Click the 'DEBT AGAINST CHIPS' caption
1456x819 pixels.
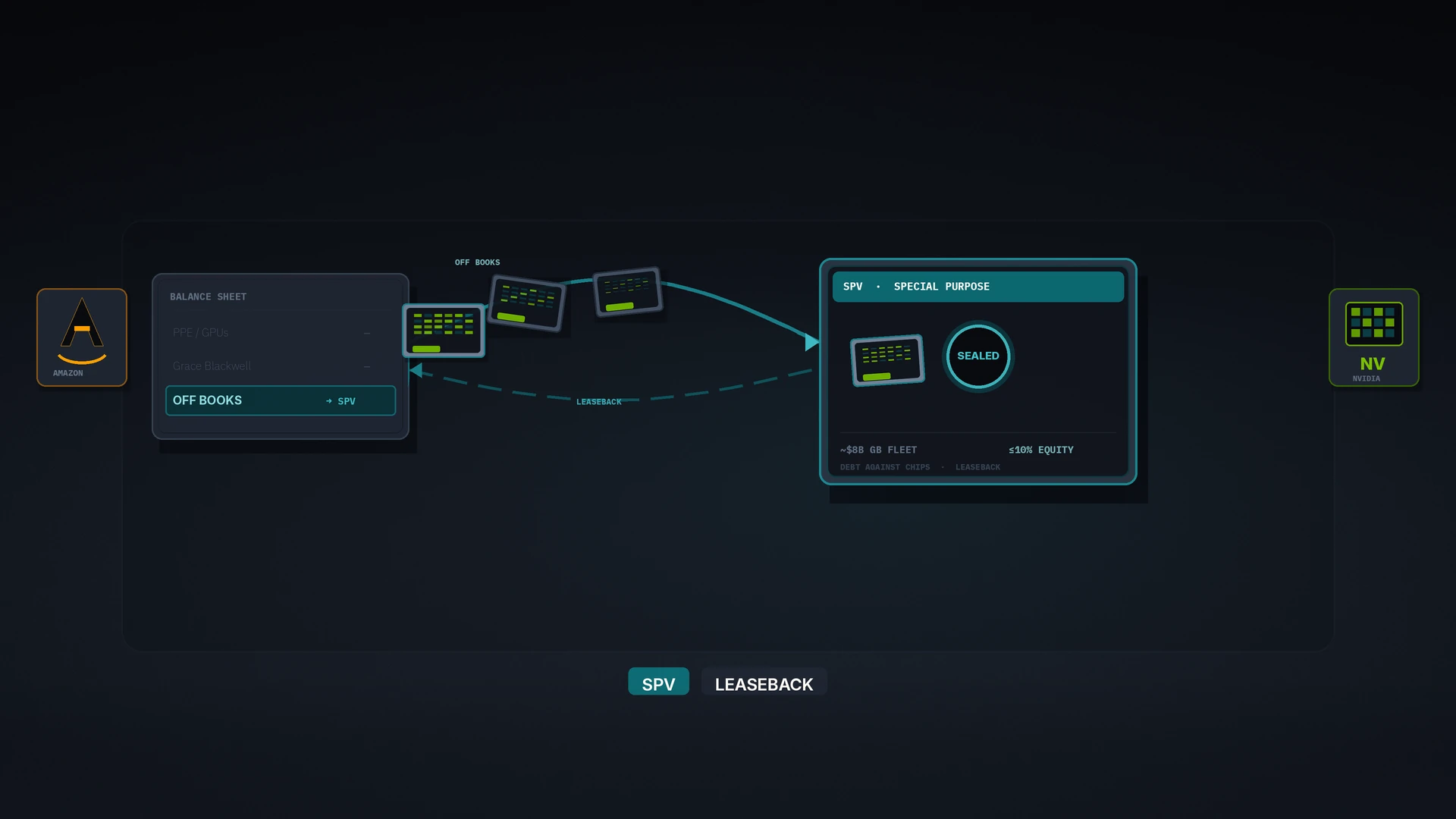point(884,467)
